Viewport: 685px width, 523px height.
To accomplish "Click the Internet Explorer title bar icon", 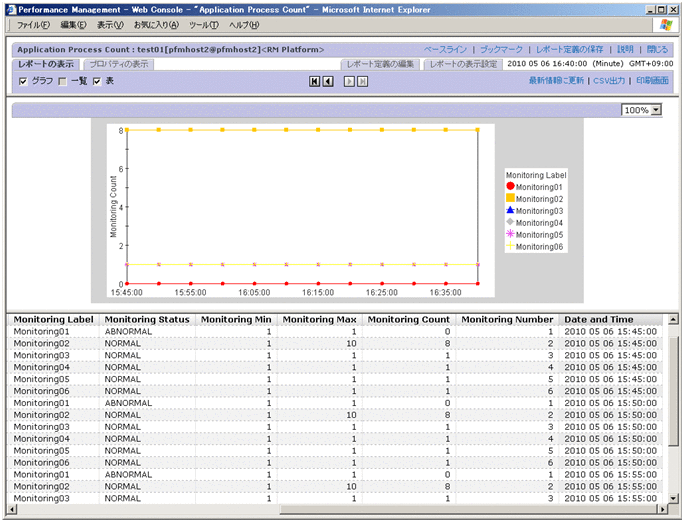I will (9, 8).
